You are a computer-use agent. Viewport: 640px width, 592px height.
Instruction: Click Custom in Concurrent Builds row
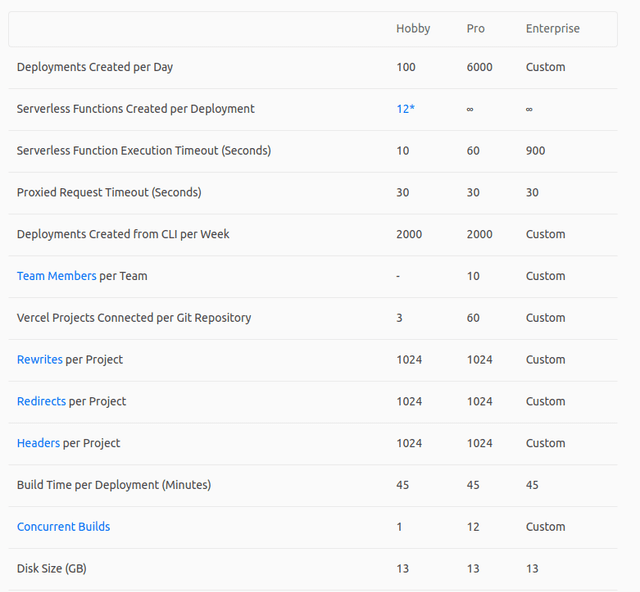coord(545,527)
